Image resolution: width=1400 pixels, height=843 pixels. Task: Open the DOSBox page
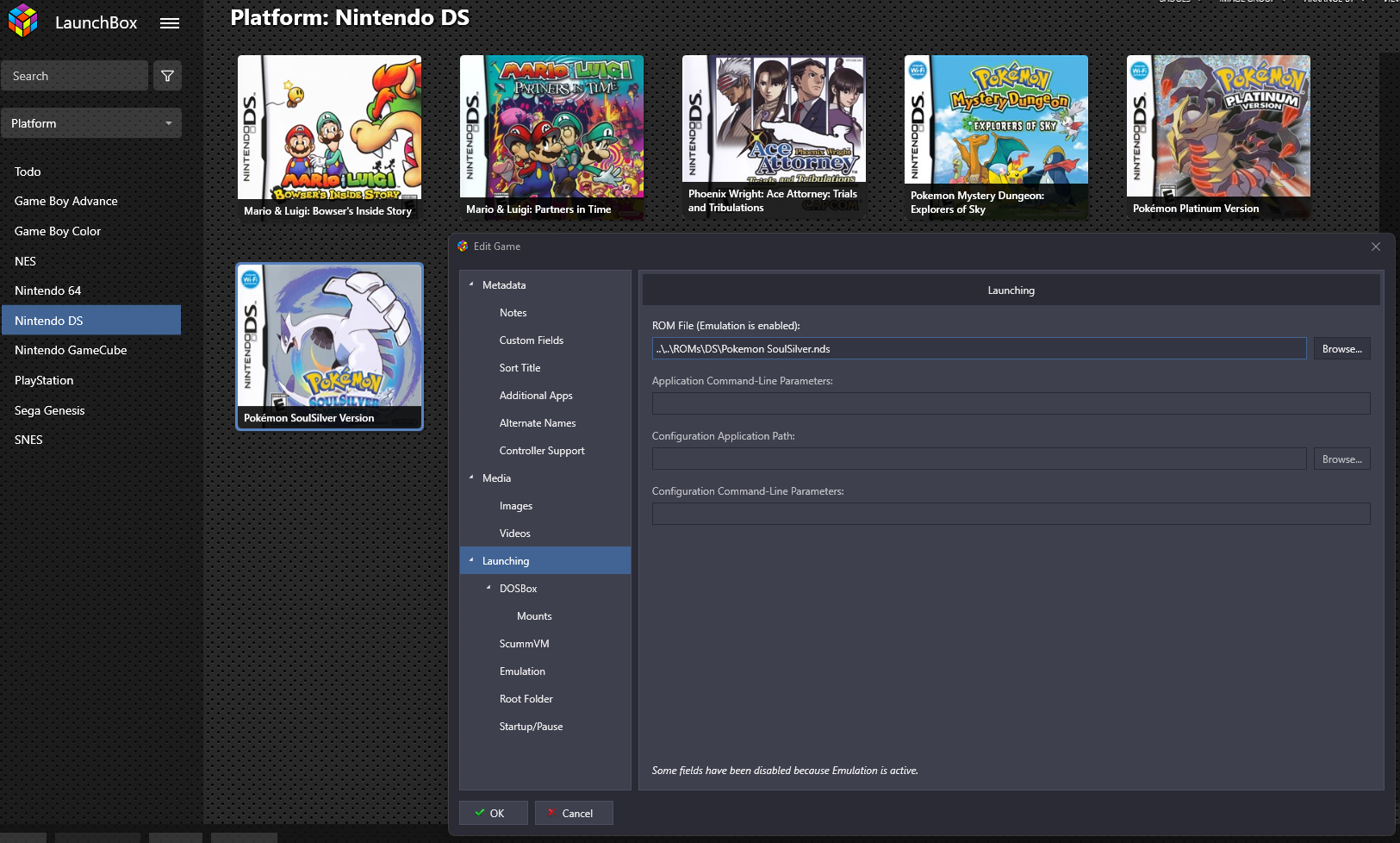tap(519, 589)
